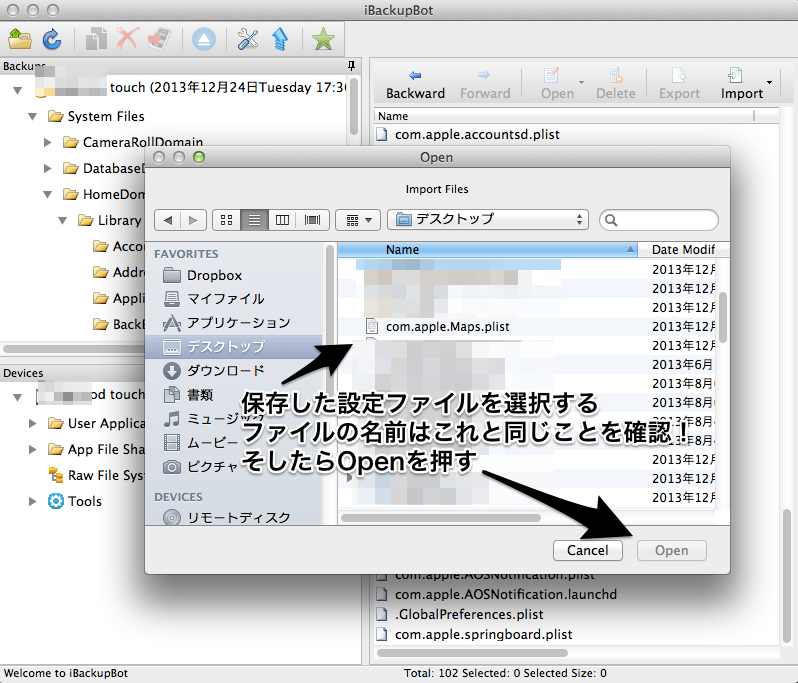Click the Name column header in main list
The height and width of the screenshot is (683, 798).
tap(564, 116)
